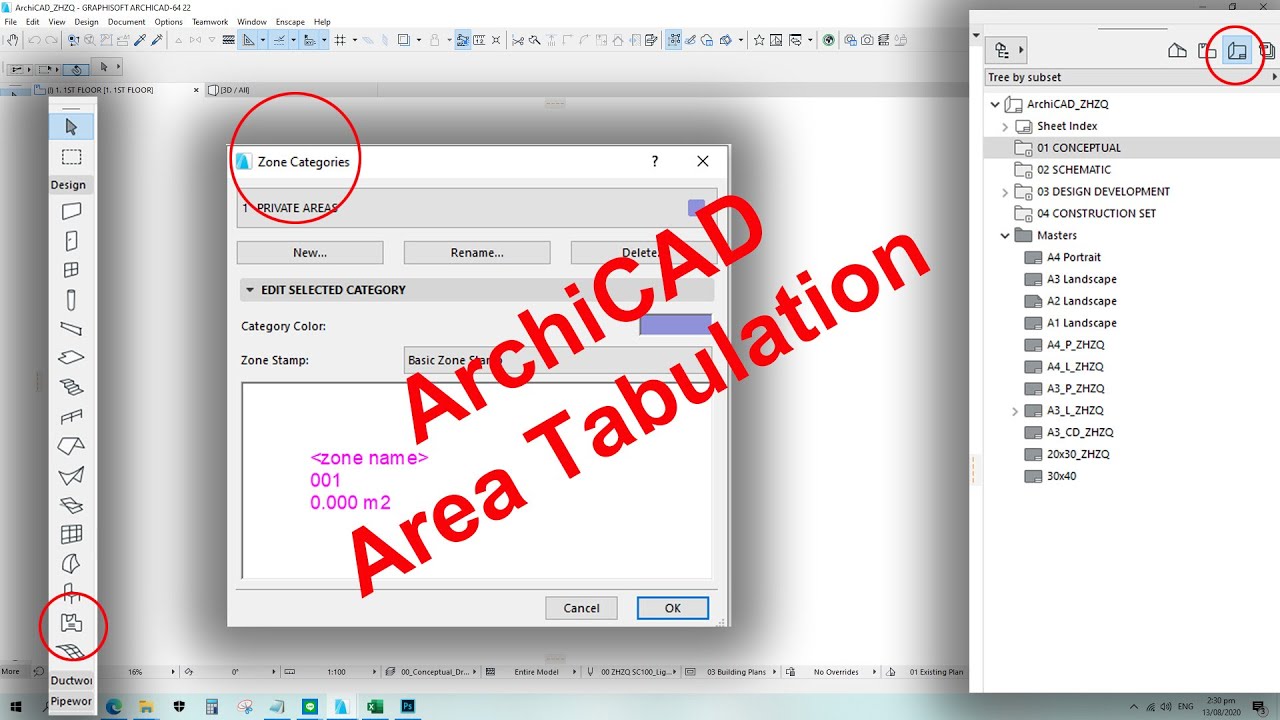Select the 1 PRIVATE AREAS category row
The width and height of the screenshot is (1280, 720).
477,208
